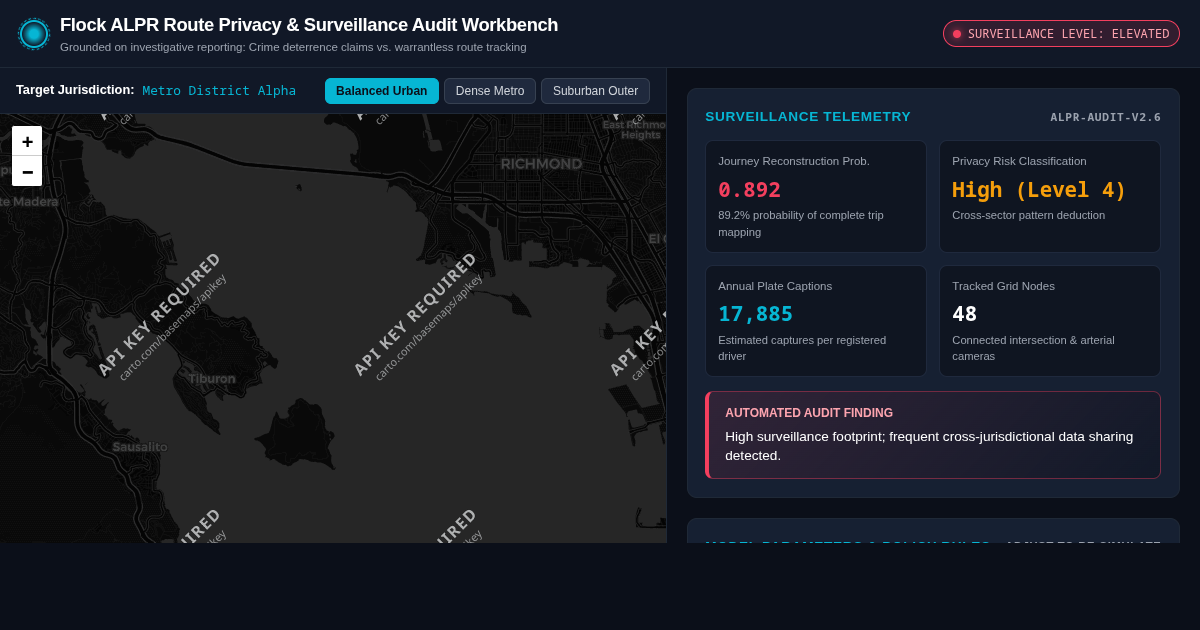Click the High (Level 4) risk classification
Viewport: 1200px width, 630px height.
point(1039,190)
